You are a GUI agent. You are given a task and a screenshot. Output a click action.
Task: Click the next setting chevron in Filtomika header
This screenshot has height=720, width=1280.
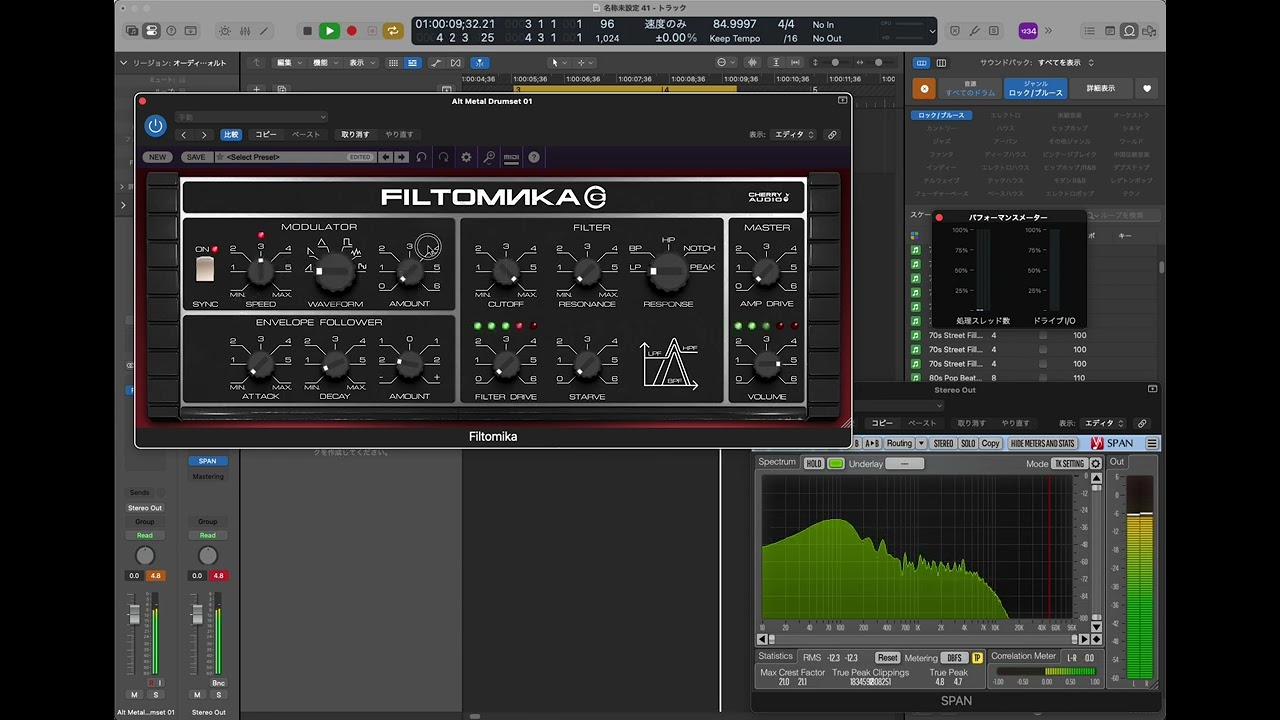coord(204,135)
